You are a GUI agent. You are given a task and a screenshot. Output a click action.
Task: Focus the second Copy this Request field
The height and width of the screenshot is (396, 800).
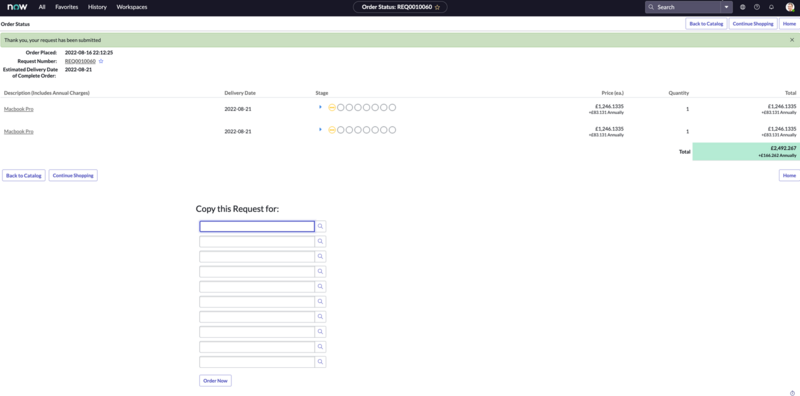point(257,241)
